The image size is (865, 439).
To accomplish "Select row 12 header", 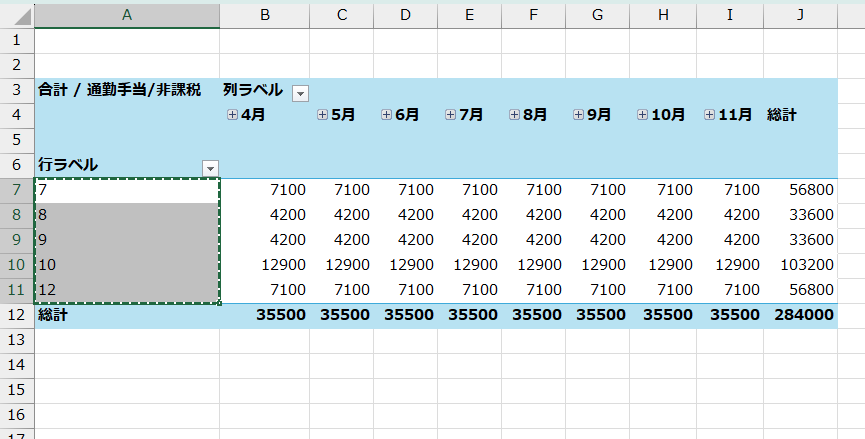I will (17, 315).
